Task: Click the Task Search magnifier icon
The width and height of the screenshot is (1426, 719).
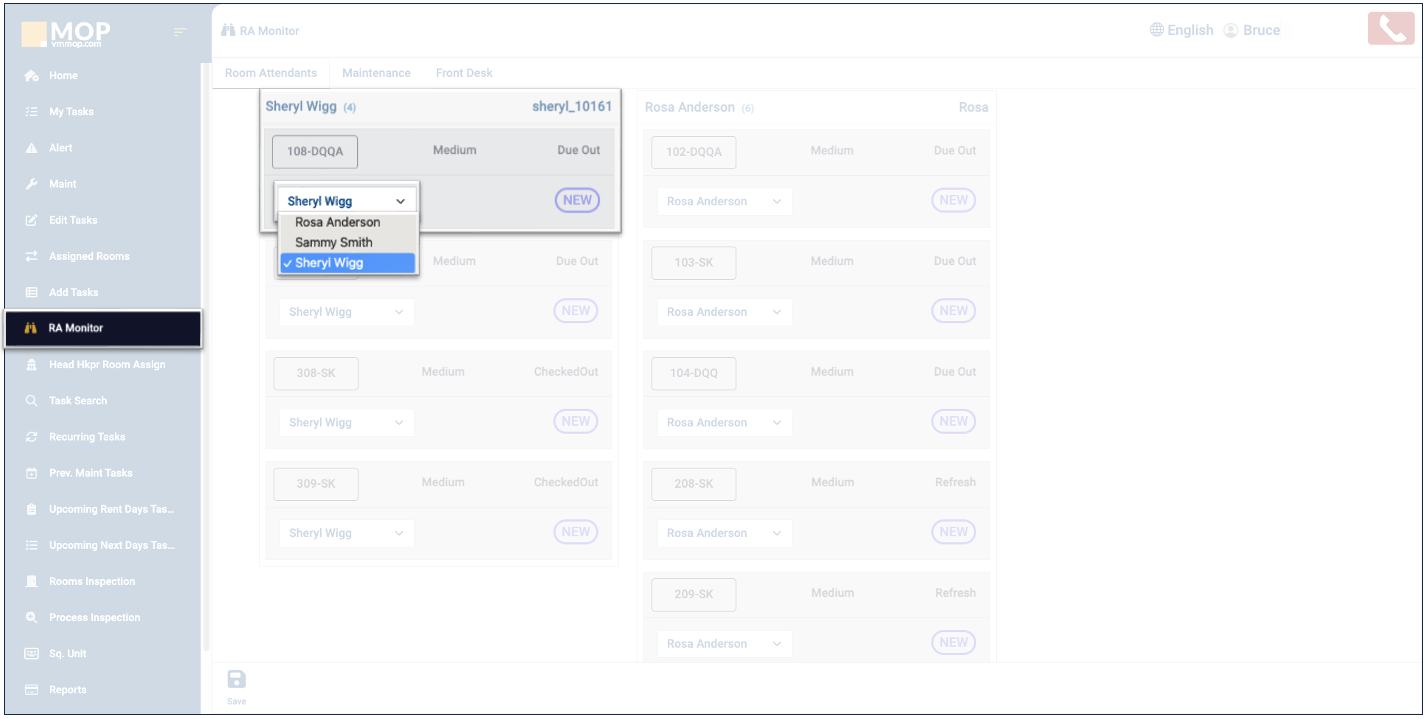Action: coord(31,401)
